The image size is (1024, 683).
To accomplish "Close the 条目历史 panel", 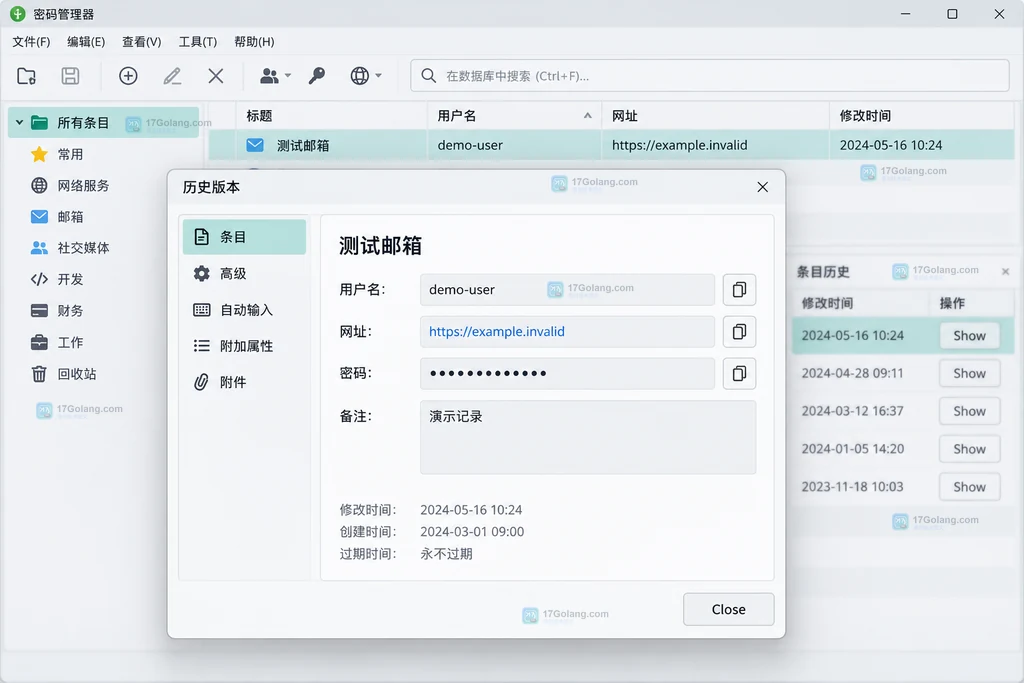I will click(x=1006, y=271).
